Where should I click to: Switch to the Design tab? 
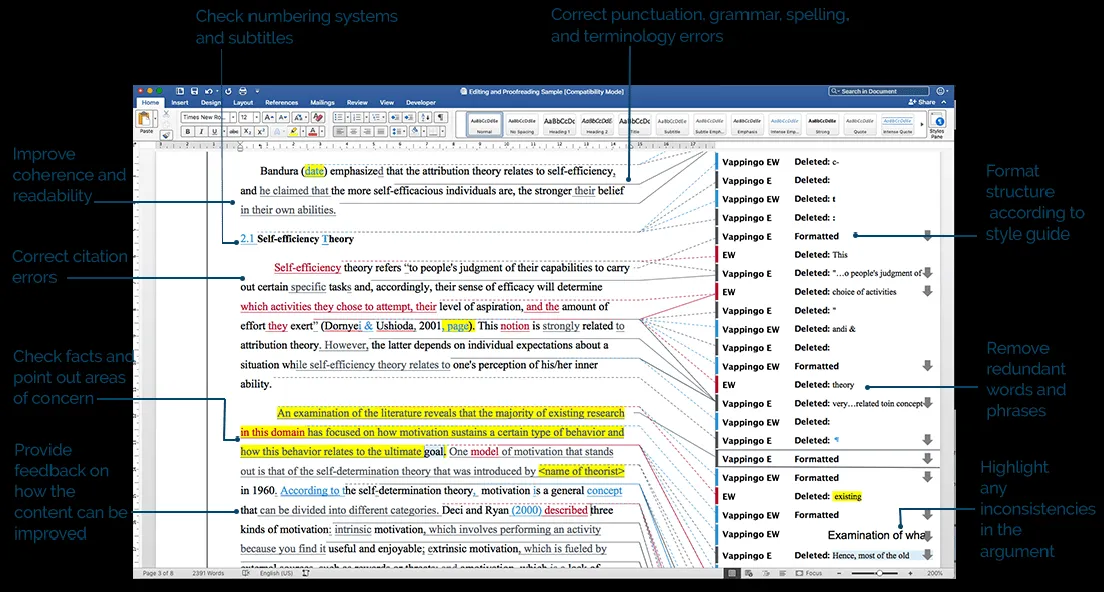tap(211, 103)
